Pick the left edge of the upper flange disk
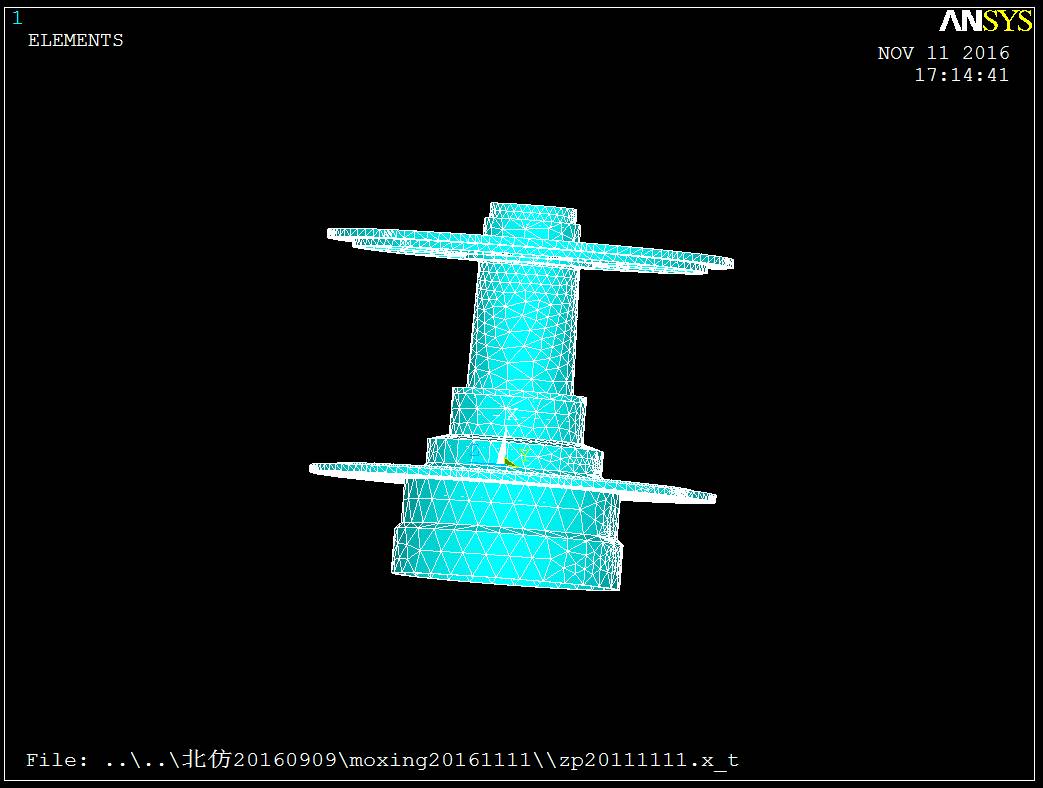This screenshot has width=1043, height=788. [335, 234]
